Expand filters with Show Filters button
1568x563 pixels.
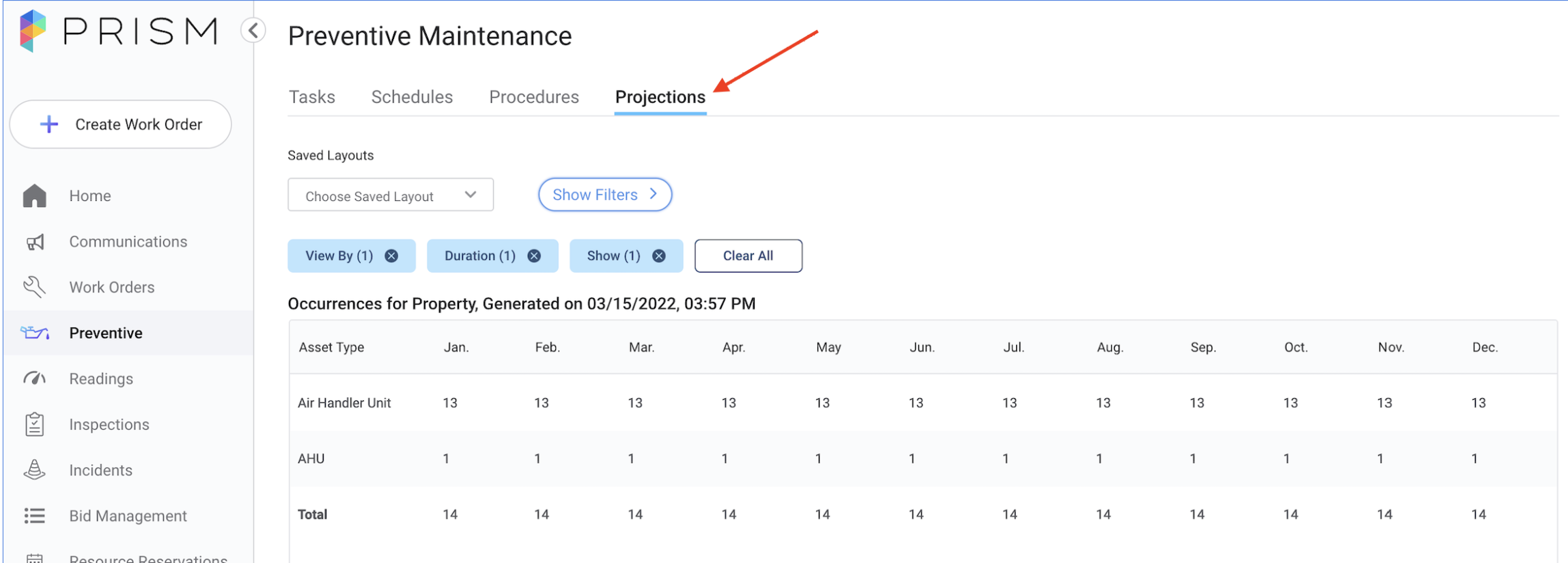pos(604,195)
